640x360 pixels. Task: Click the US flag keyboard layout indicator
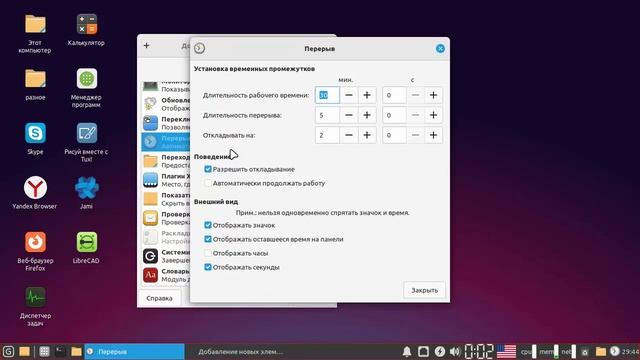(506, 351)
